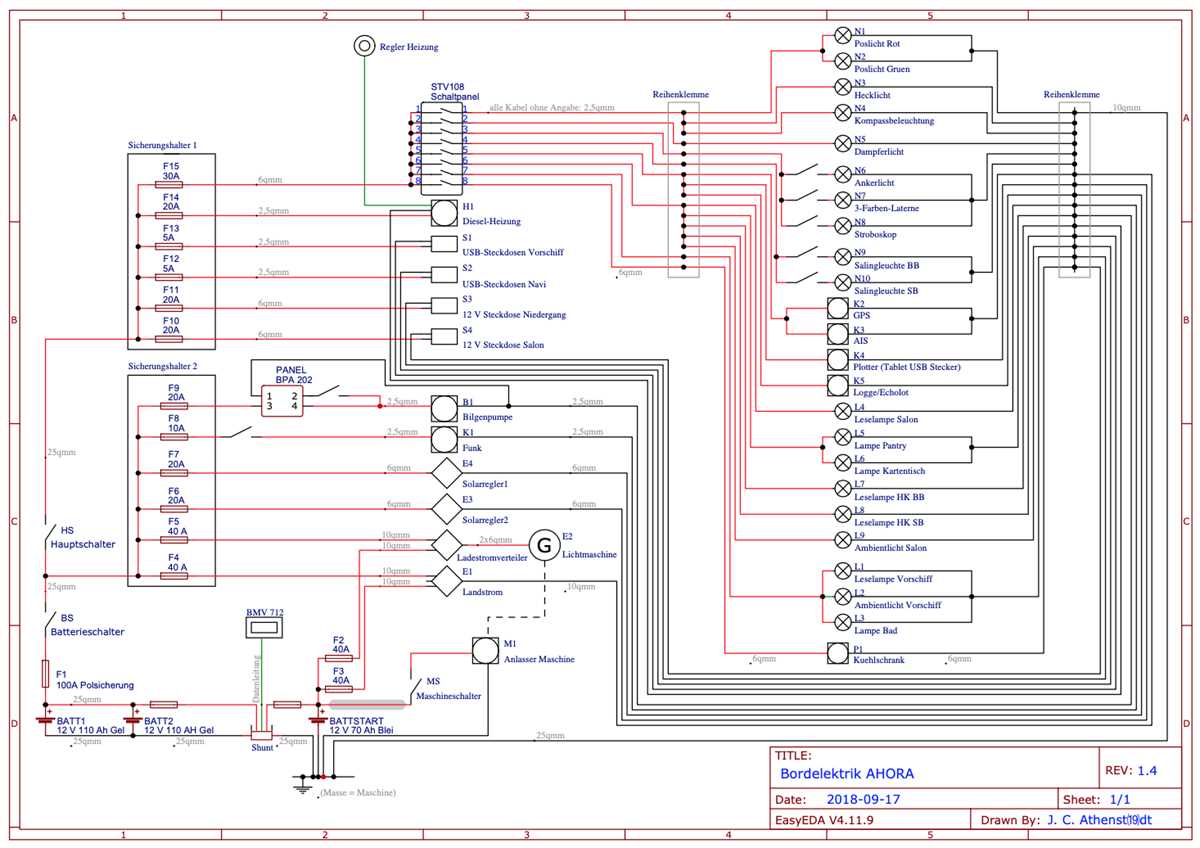Select the F2 40A fuse symbol

click(x=341, y=658)
